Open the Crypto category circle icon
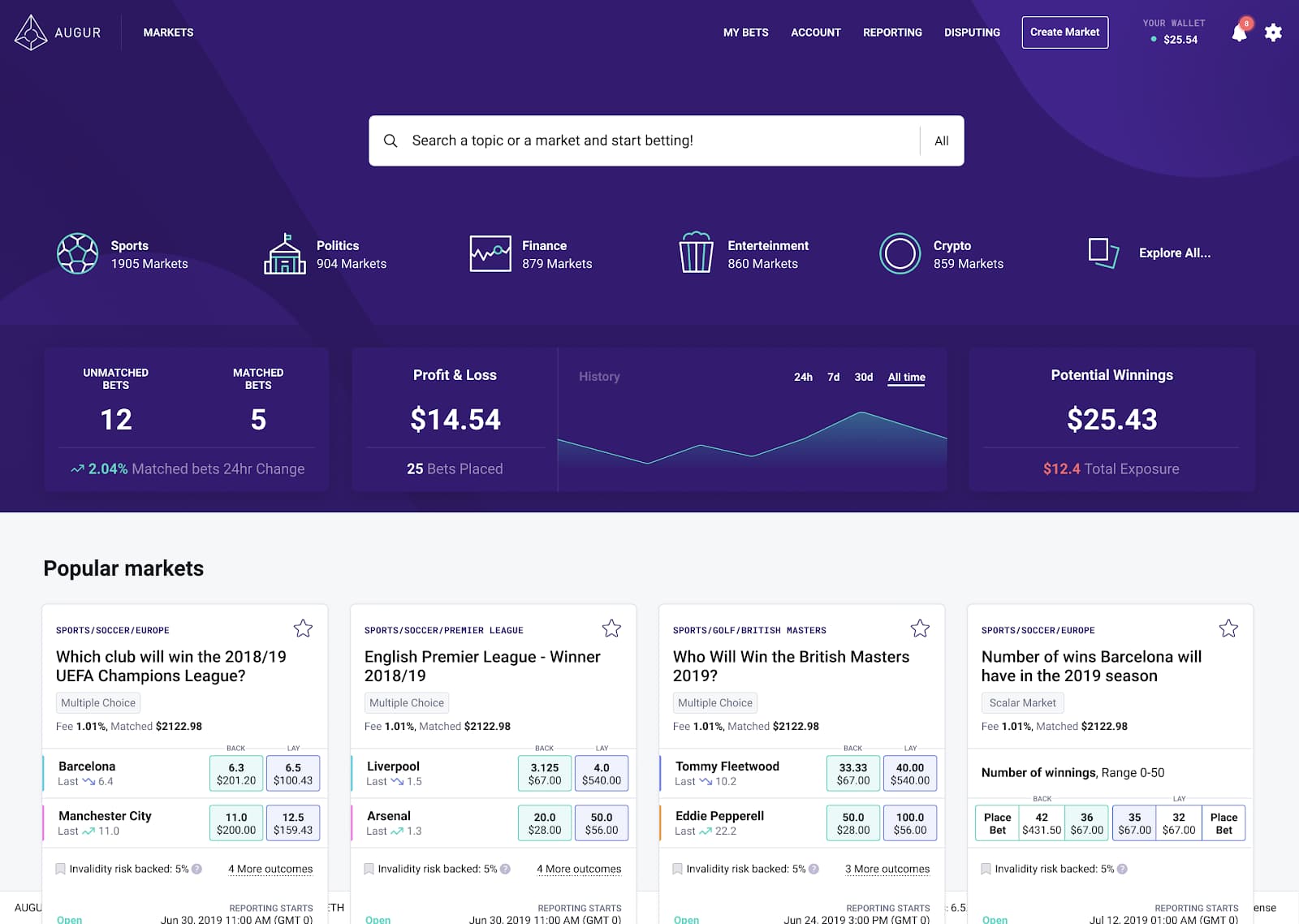 click(x=900, y=253)
